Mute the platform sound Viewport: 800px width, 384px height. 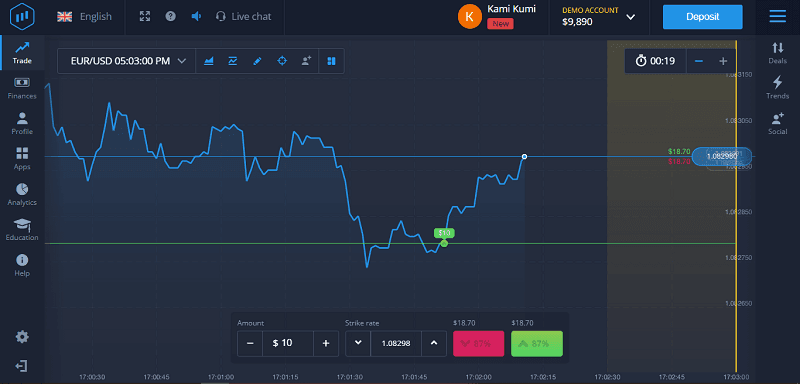196,16
